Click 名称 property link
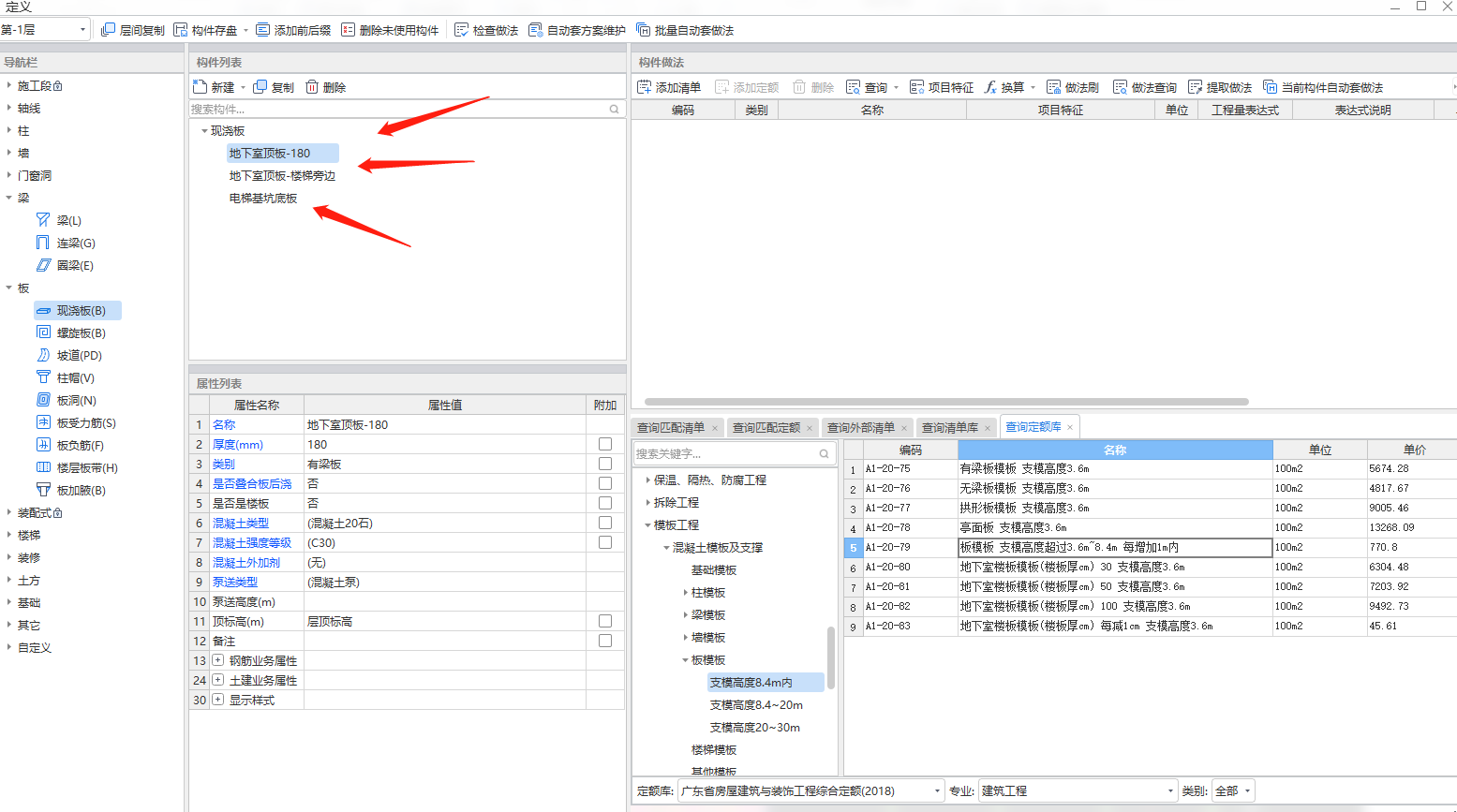1457x812 pixels. [x=224, y=424]
